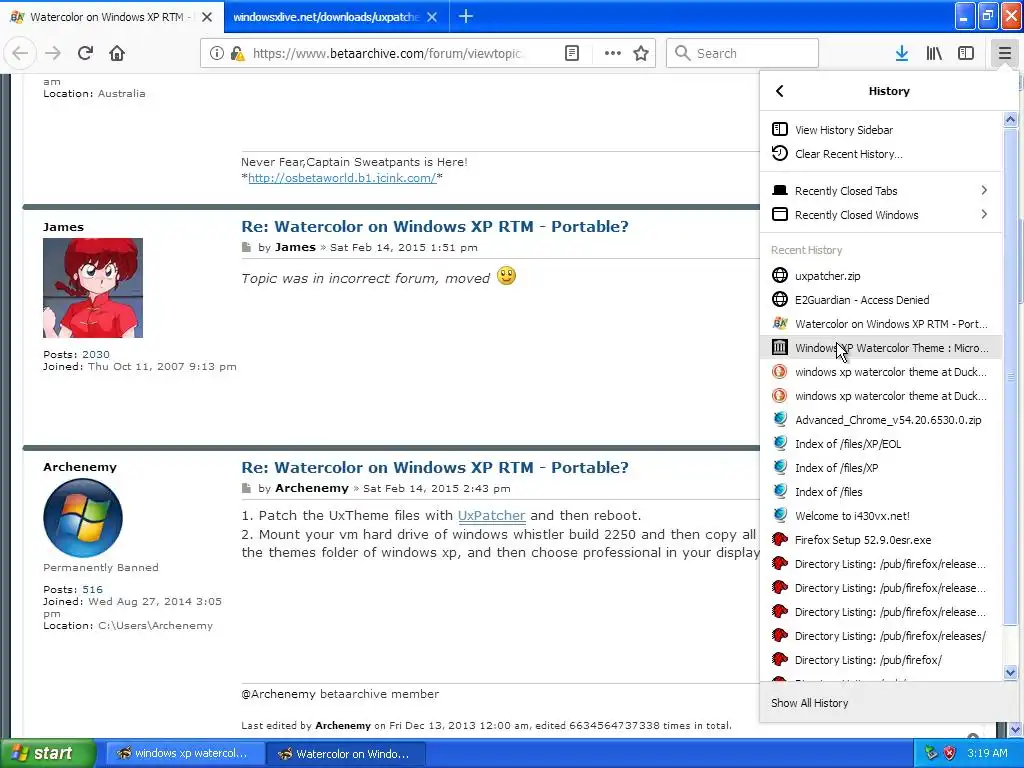
Task: Expand Recently Closed Tabs submenu
Action: pos(880,191)
